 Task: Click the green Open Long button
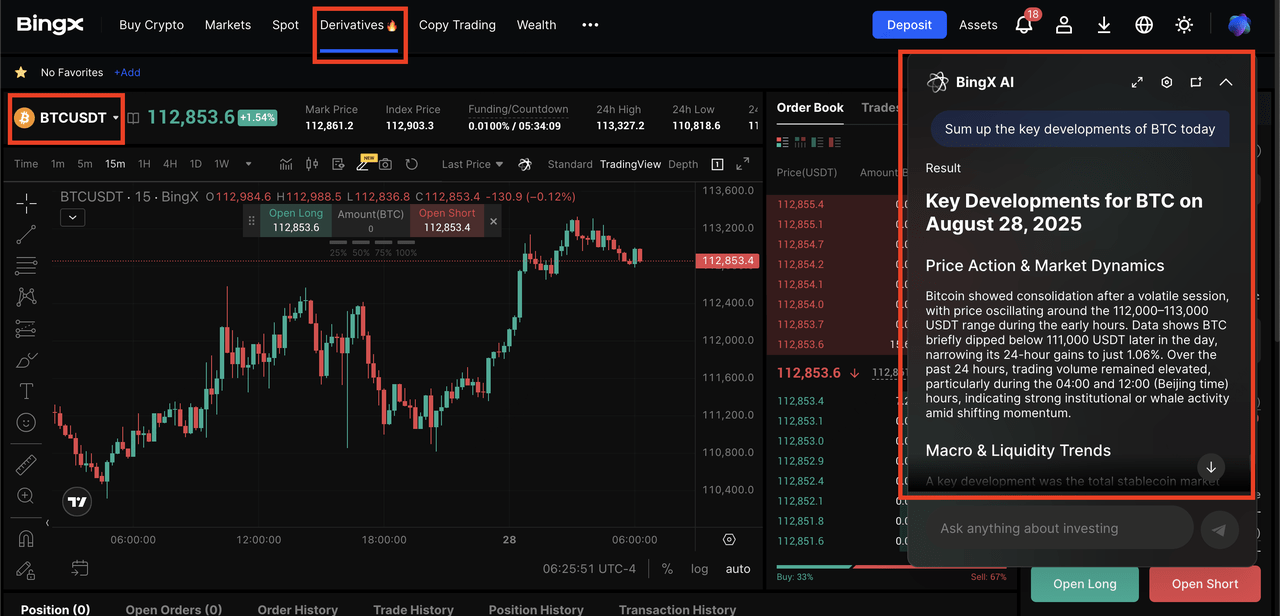coord(1085,584)
